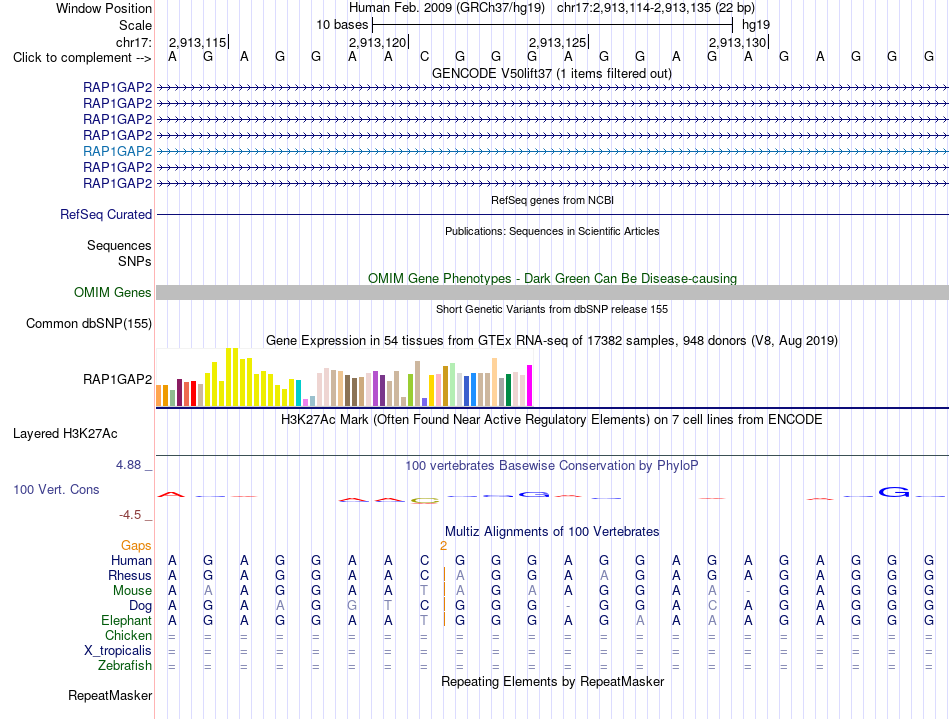This screenshot has width=950, height=719.
Task: Click the light blue RAP1GAP2 transcript label
Action: click(118, 151)
